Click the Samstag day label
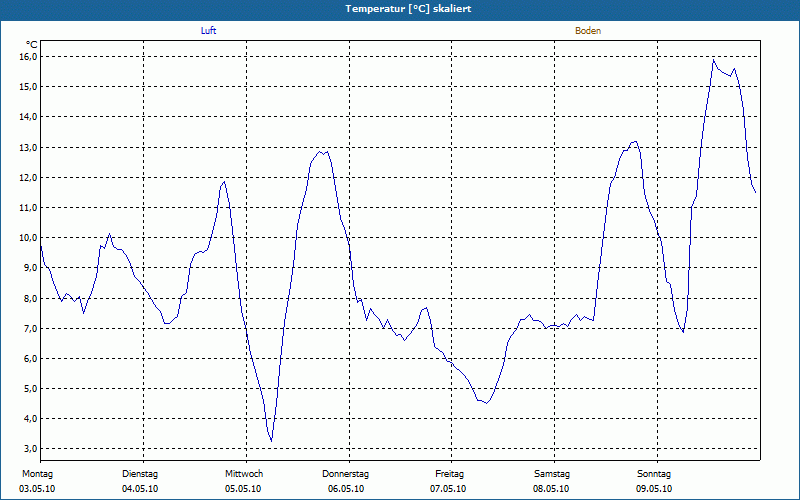Viewport: 800px width, 500px height. [x=552, y=474]
